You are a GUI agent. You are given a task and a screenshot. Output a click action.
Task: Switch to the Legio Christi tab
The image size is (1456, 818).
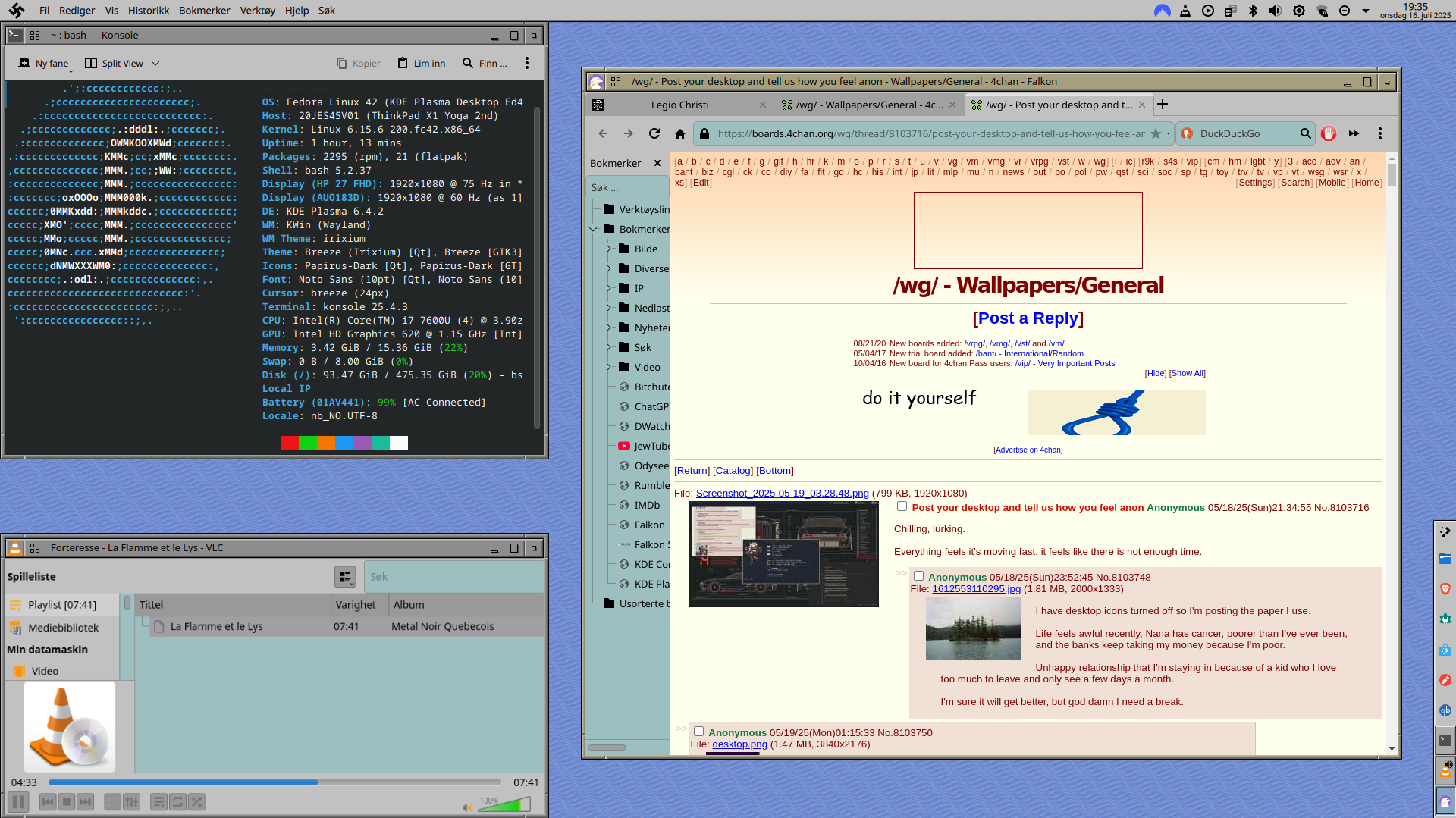tap(679, 105)
